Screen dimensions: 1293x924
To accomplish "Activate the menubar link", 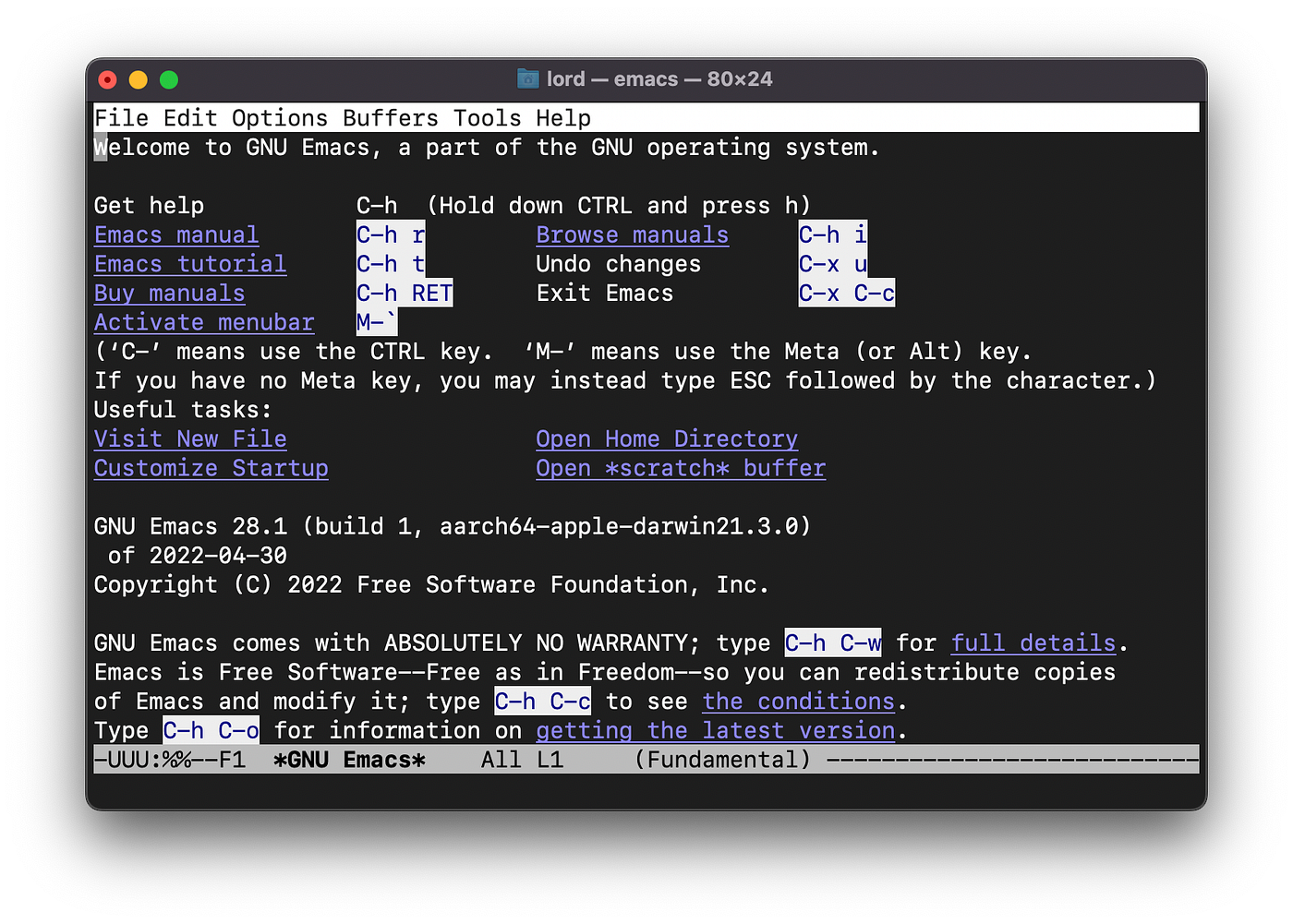I will (x=203, y=322).
